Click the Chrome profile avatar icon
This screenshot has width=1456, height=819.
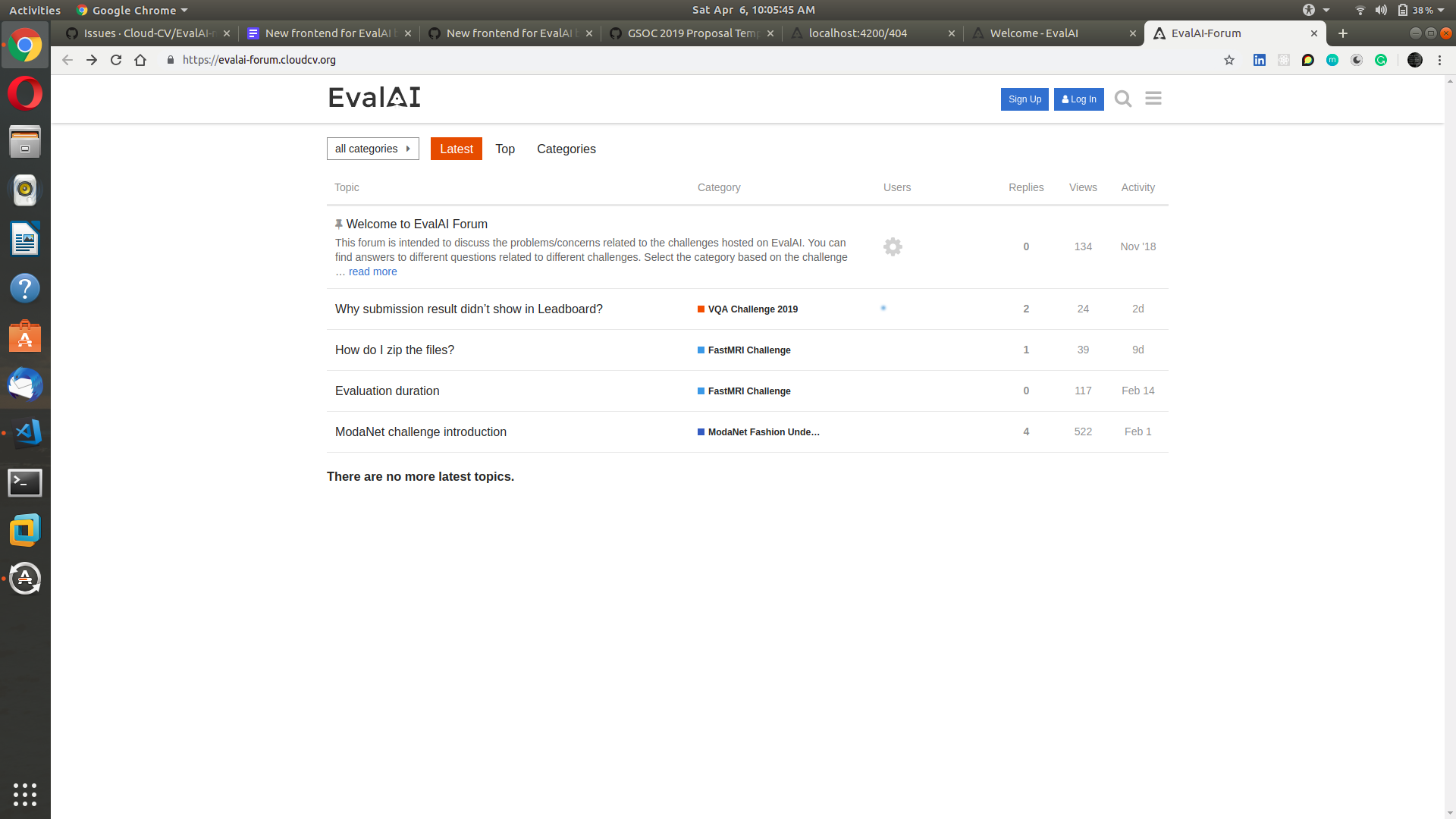[x=1415, y=60]
